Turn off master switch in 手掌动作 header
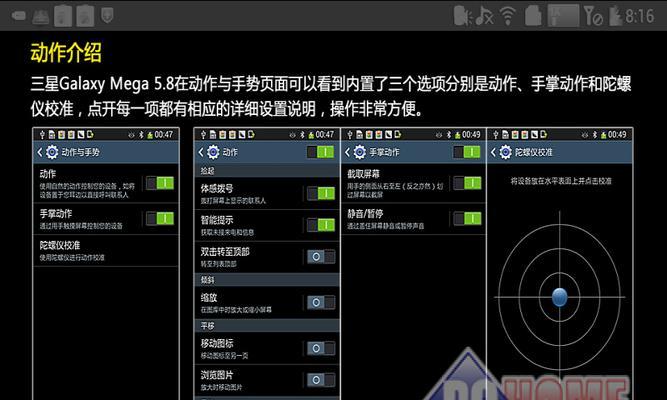This screenshot has height=400, width=667. tap(467, 152)
